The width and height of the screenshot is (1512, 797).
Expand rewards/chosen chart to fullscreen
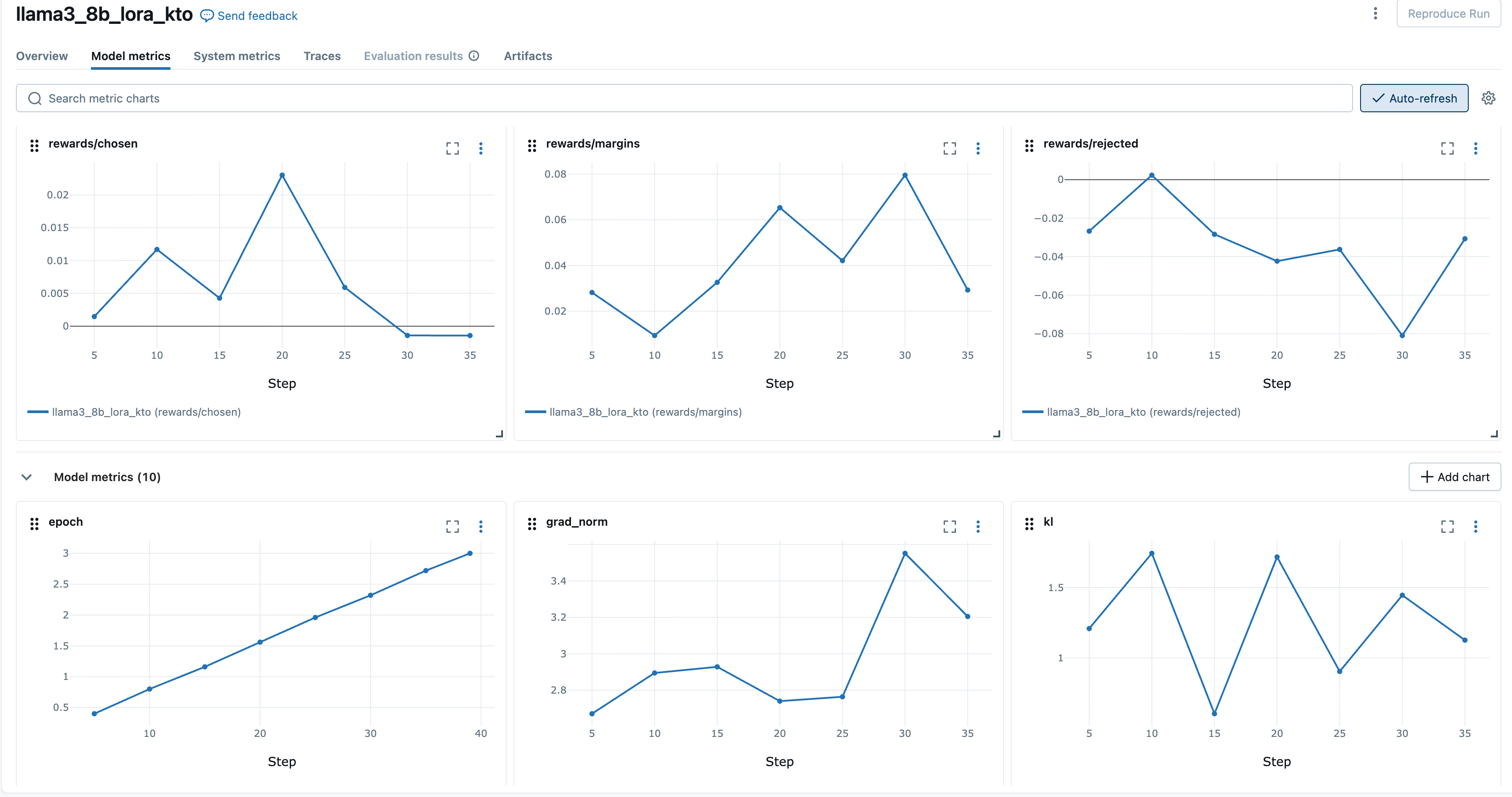pyautogui.click(x=452, y=148)
